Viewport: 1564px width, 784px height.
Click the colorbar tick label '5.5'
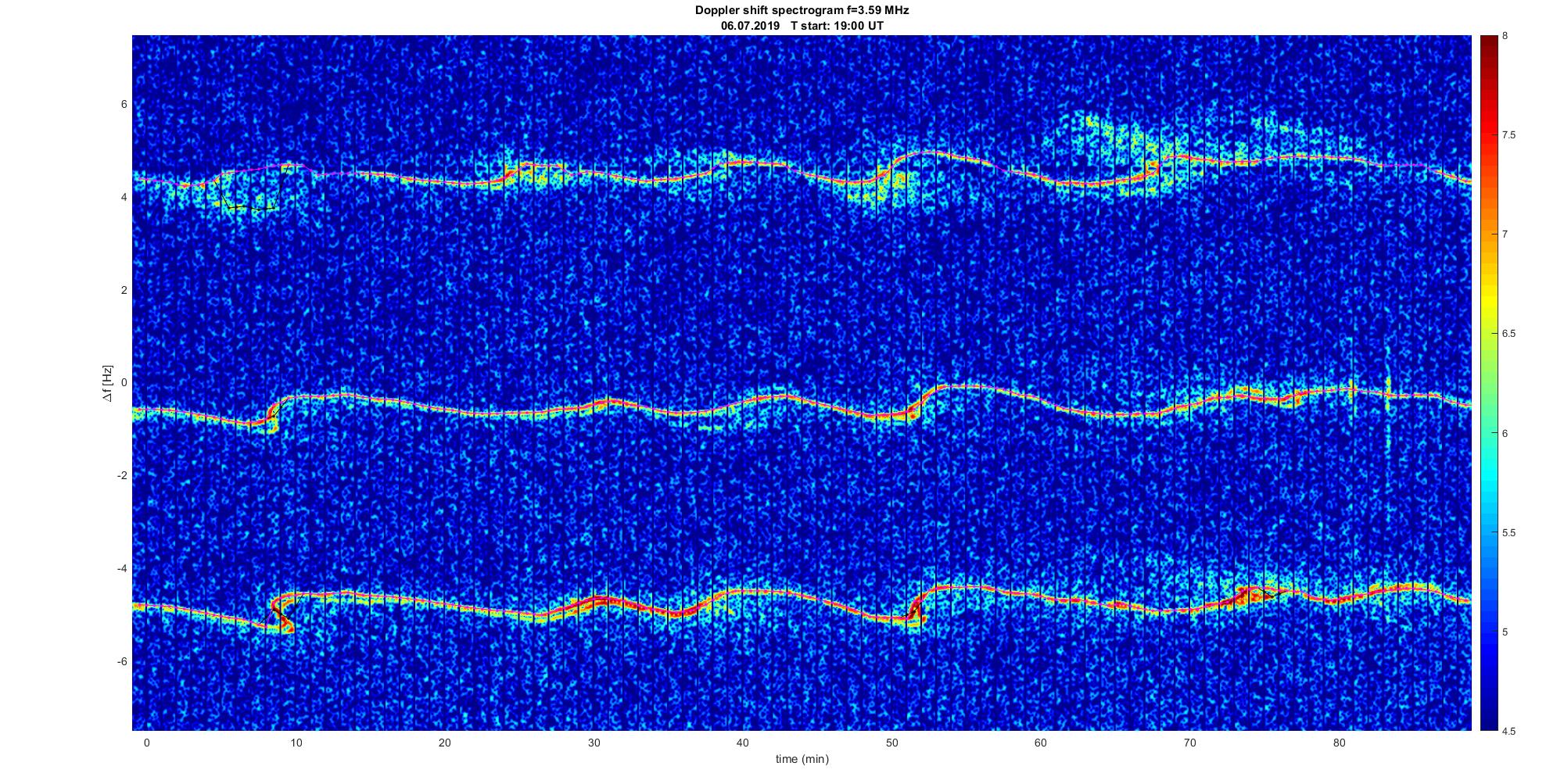(x=1508, y=532)
